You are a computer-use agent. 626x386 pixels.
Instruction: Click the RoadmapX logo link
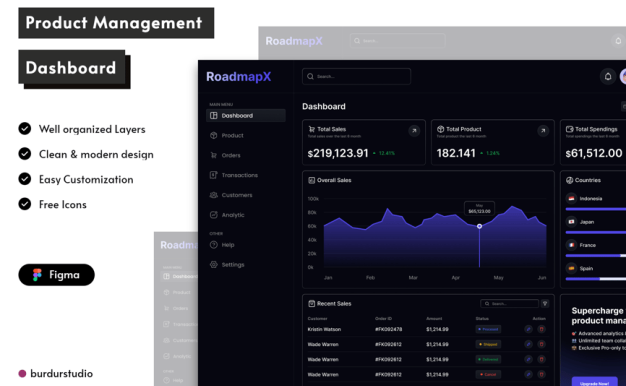(x=239, y=76)
